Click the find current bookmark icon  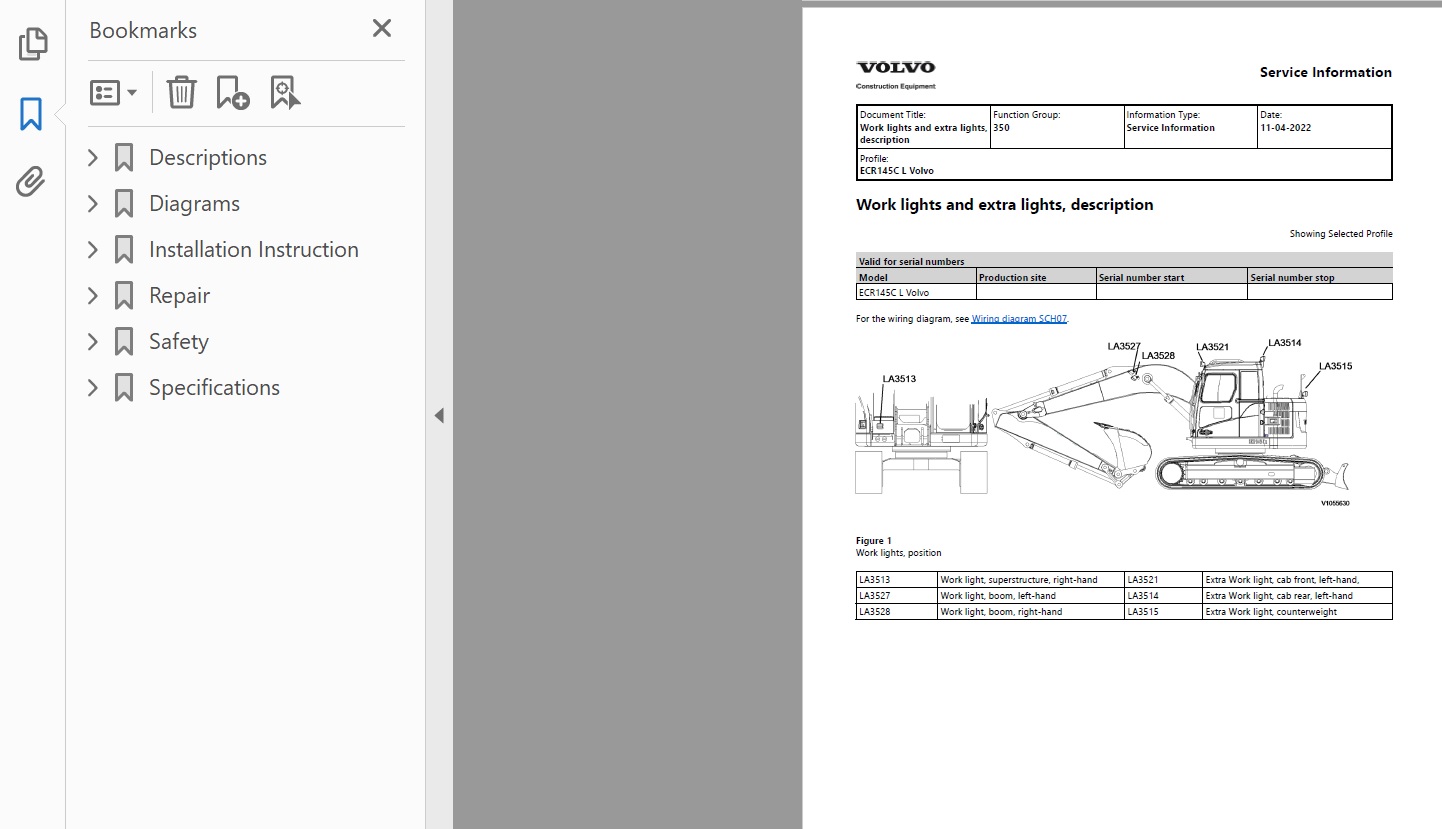[285, 93]
